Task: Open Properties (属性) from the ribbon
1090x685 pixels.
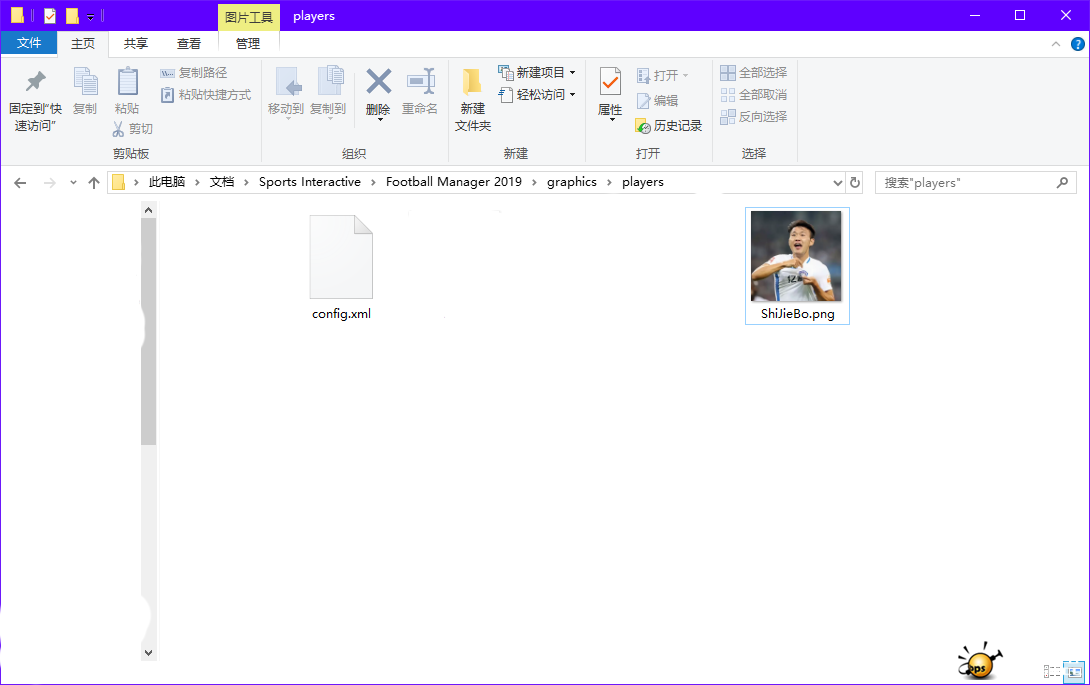Action: click(x=610, y=84)
